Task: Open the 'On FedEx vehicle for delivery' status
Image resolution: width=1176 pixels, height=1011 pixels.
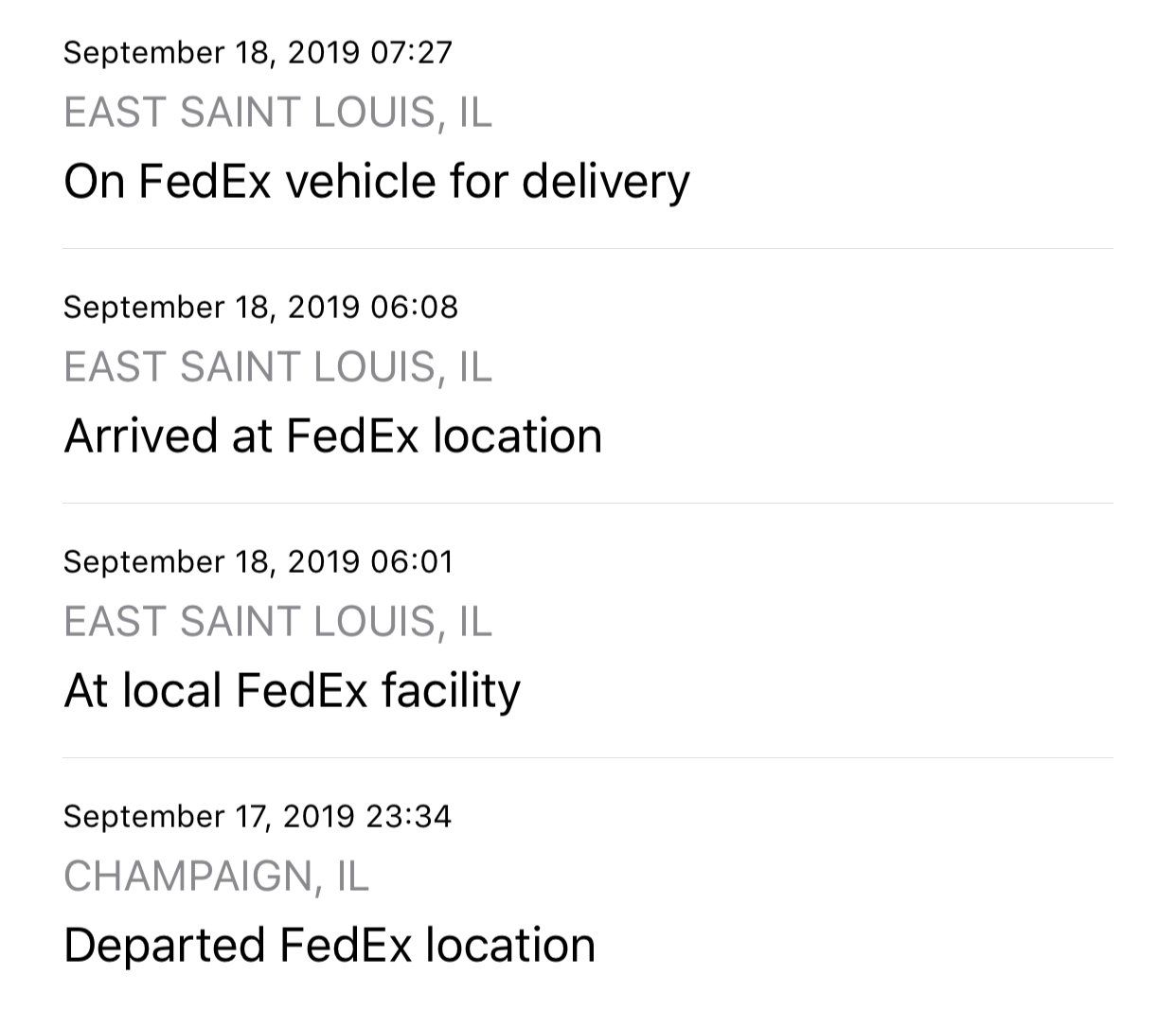Action: click(x=377, y=181)
